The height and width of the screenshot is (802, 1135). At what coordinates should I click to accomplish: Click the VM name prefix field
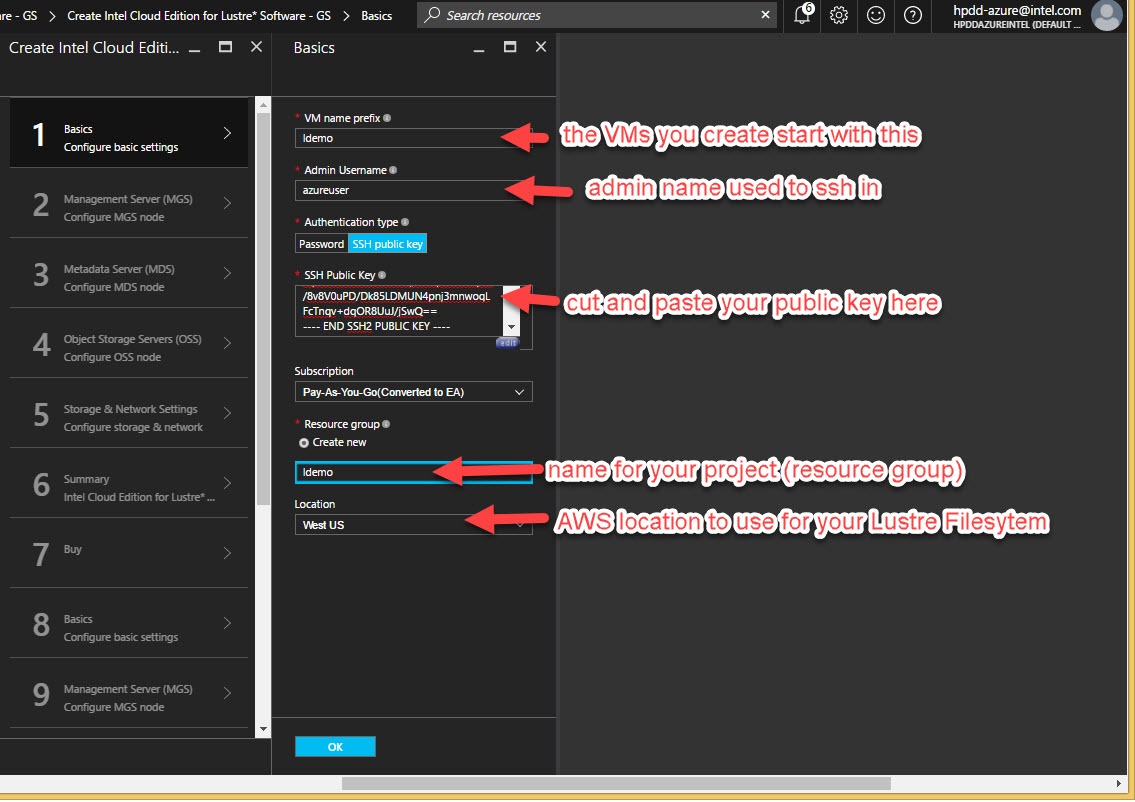click(x=413, y=138)
